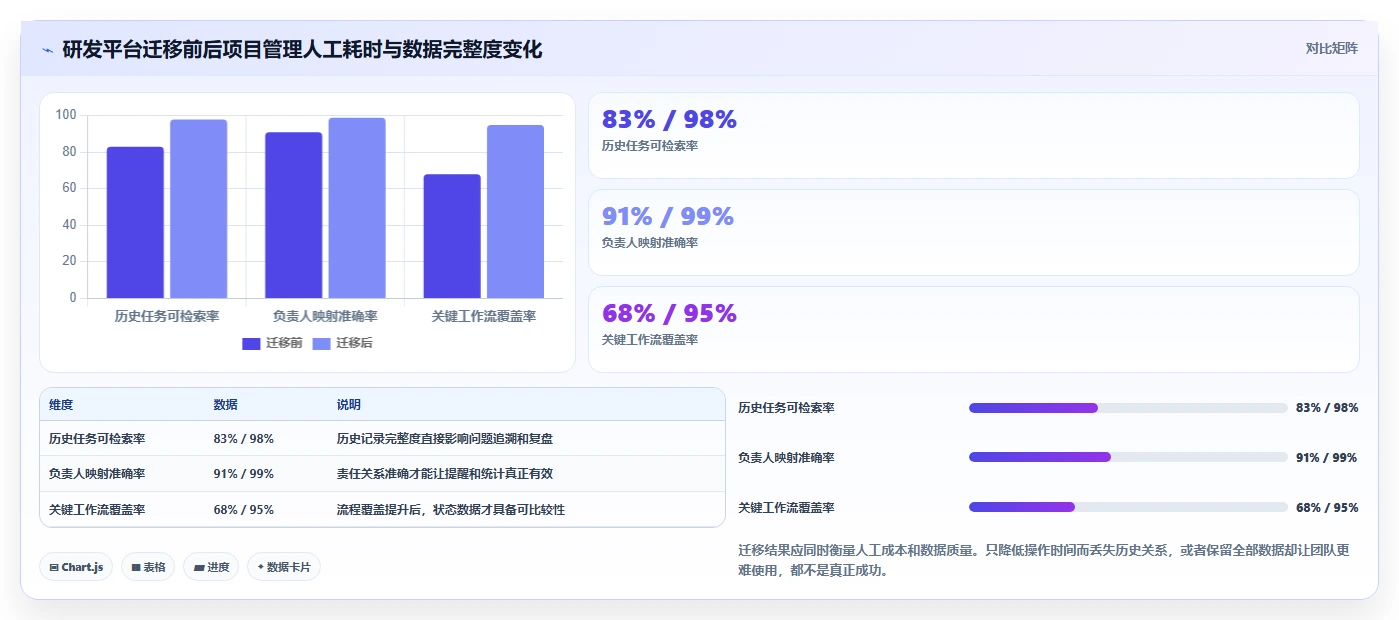Image resolution: width=1399 pixels, height=620 pixels.
Task: Click the chart x-axis label 负责人映射准确率
Action: click(x=325, y=316)
